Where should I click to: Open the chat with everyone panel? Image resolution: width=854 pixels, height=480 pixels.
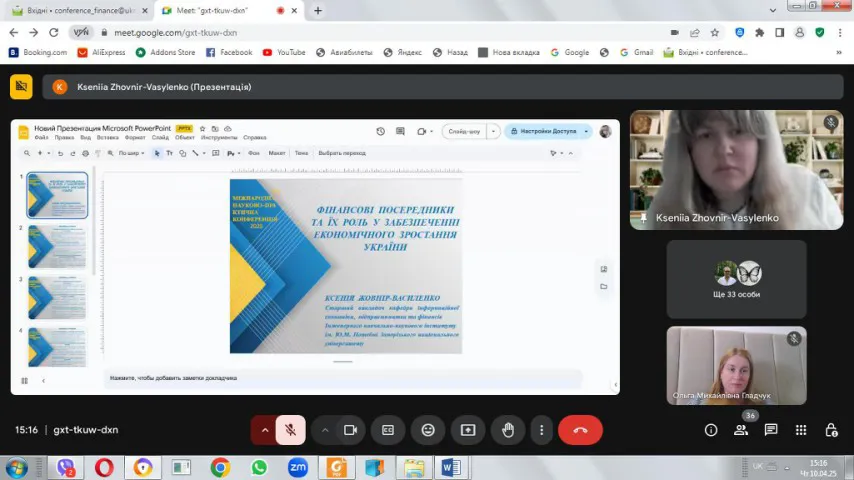click(771, 430)
